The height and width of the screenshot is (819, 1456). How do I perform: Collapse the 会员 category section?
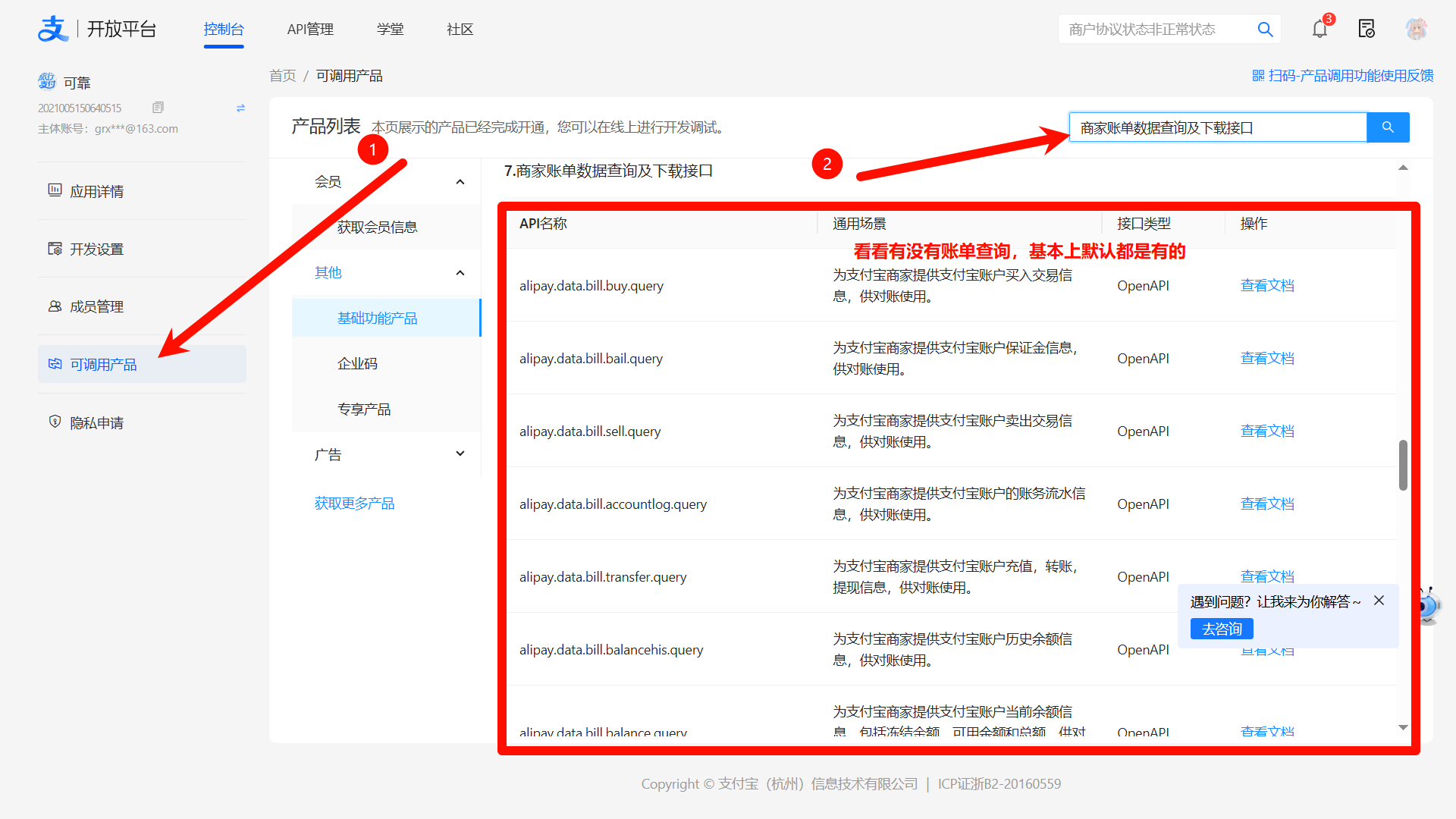[x=460, y=181]
